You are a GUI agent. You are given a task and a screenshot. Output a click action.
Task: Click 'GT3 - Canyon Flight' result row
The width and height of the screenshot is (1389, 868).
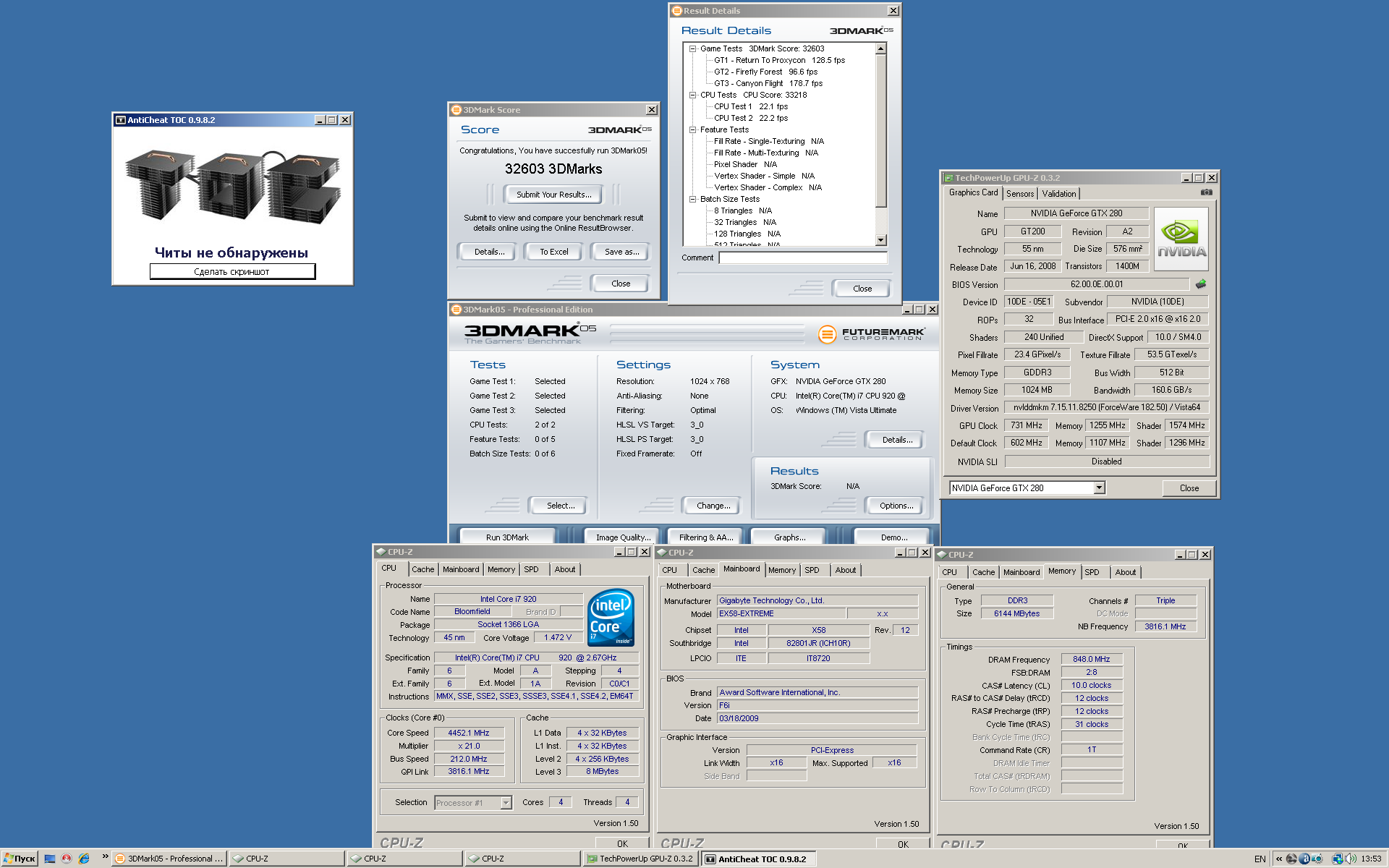[x=768, y=84]
